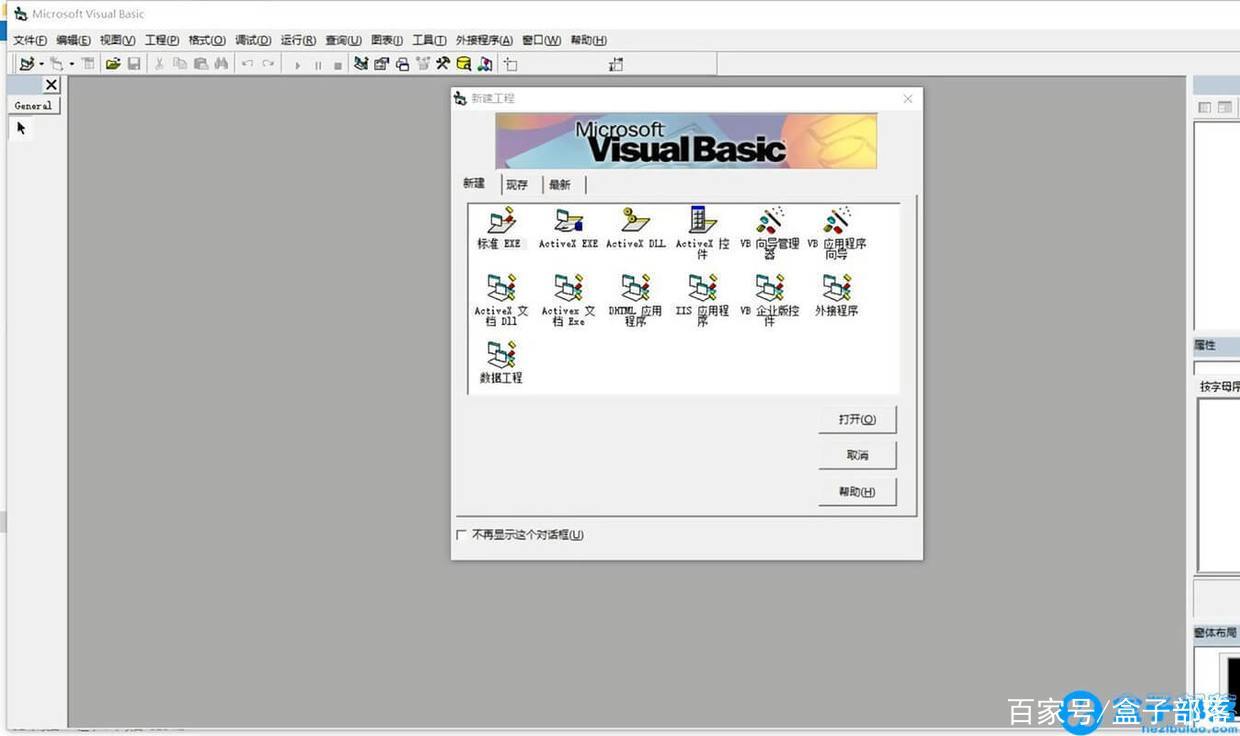Click the Find binoculars toolbar icon
The height and width of the screenshot is (736, 1240).
click(x=221, y=64)
